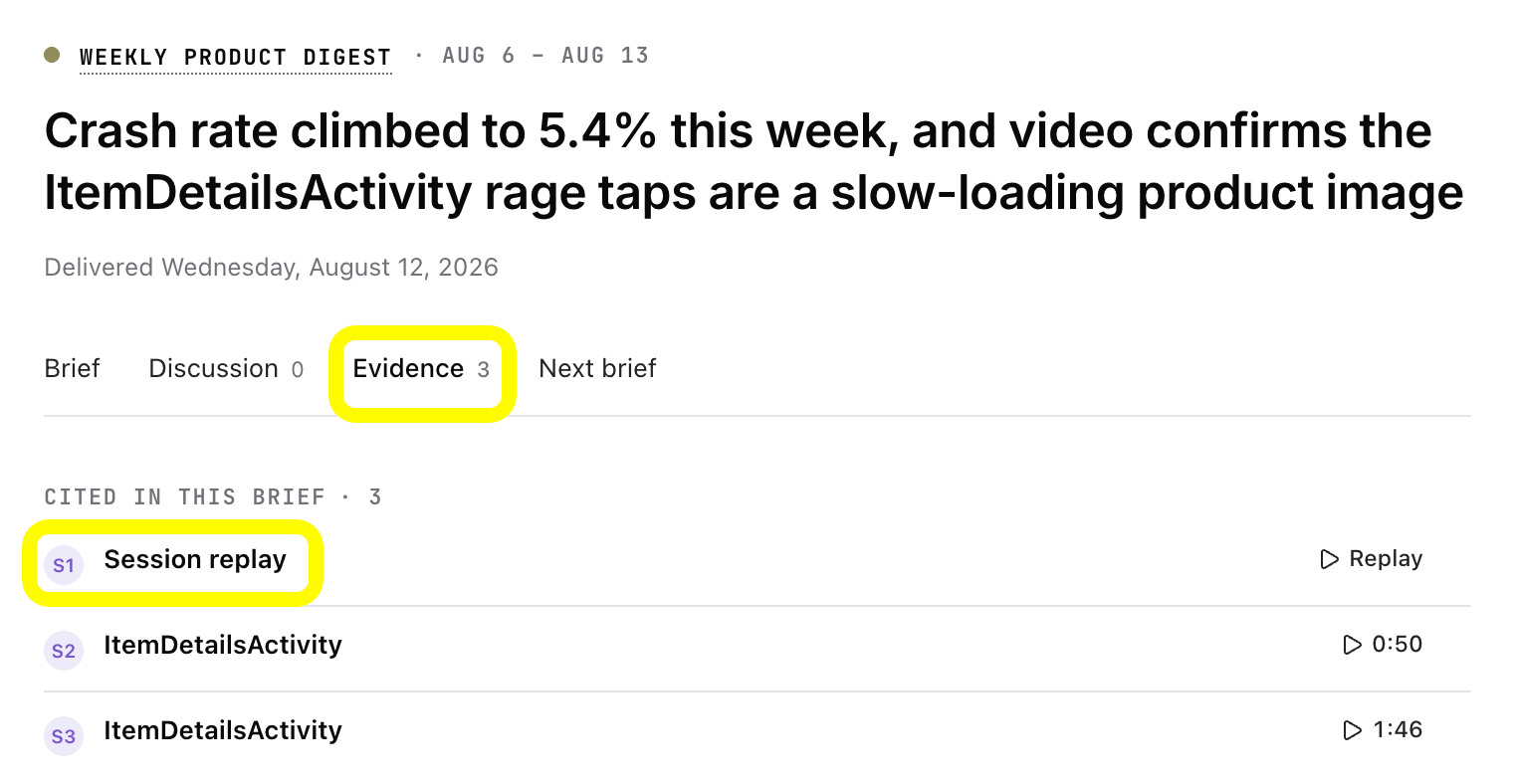Click the Evidence count badge 3
The width and height of the screenshot is (1515, 784).
point(483,370)
